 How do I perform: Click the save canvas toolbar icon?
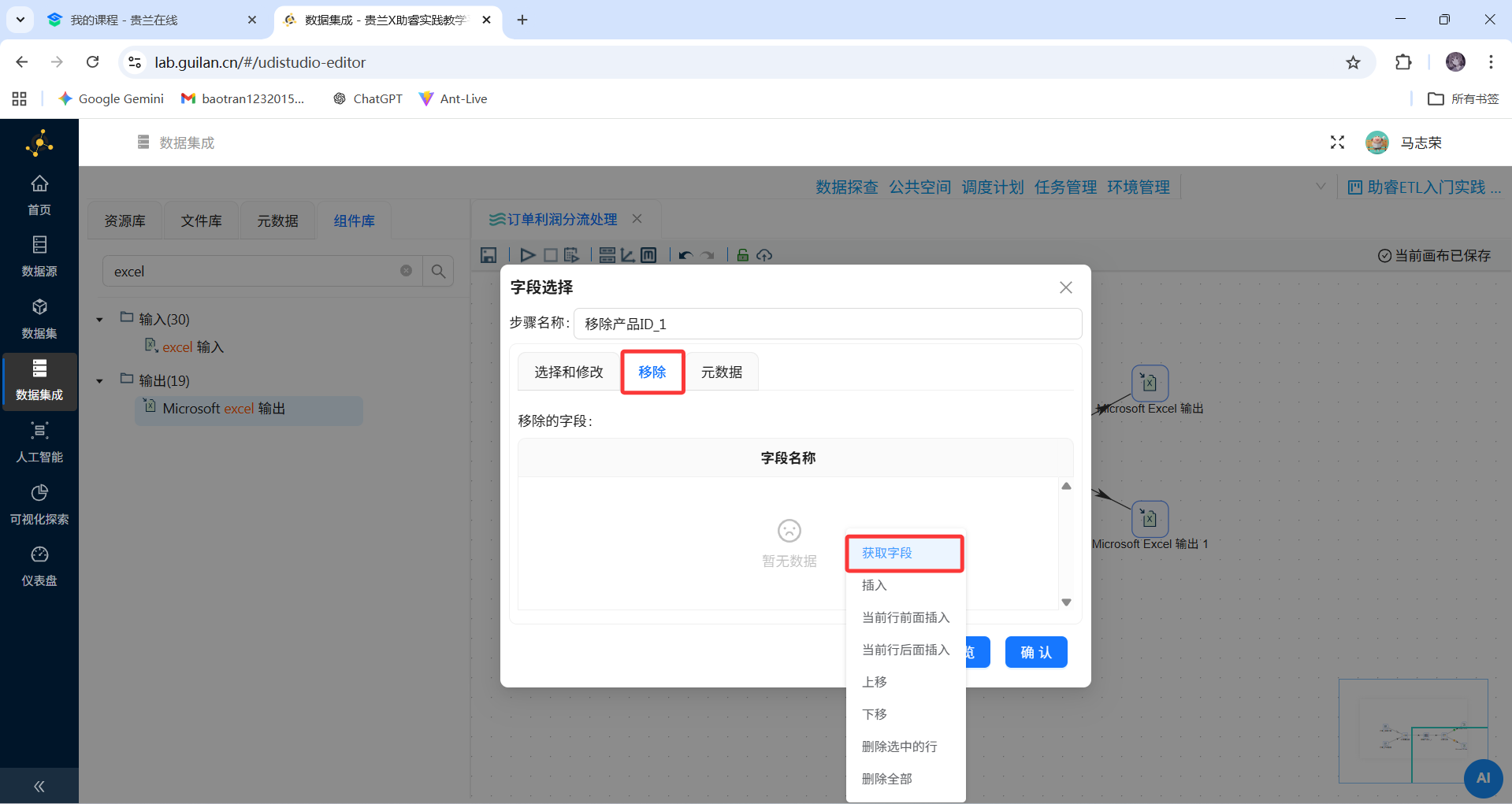pos(489,255)
